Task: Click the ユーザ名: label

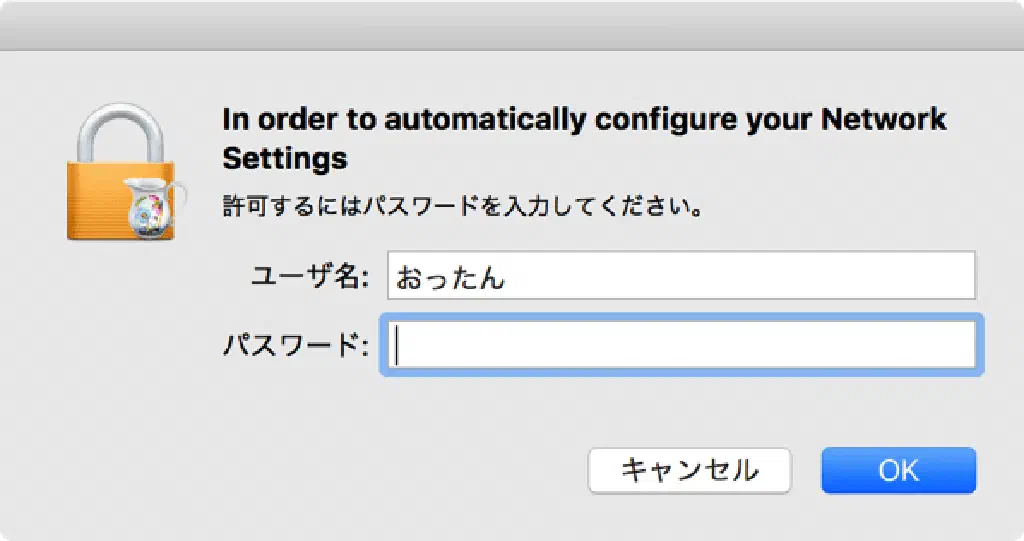Action: (311, 277)
